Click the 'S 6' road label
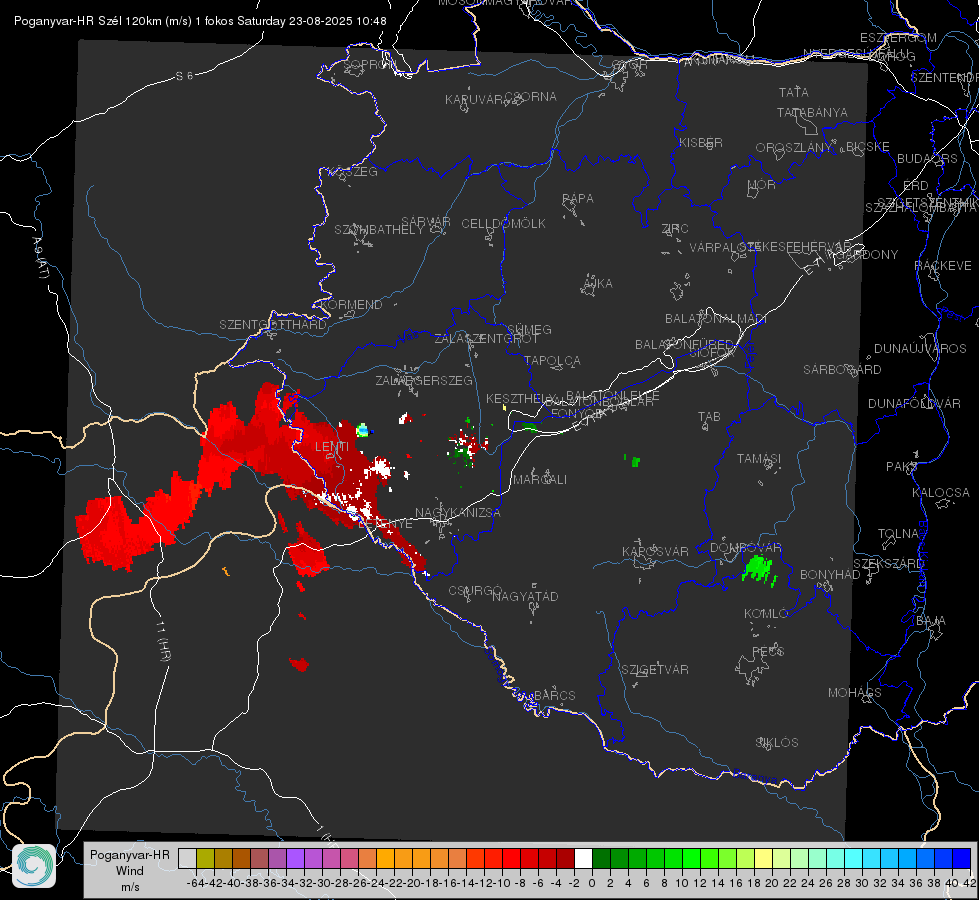Screen dimensions: 979x900 pos(184,76)
